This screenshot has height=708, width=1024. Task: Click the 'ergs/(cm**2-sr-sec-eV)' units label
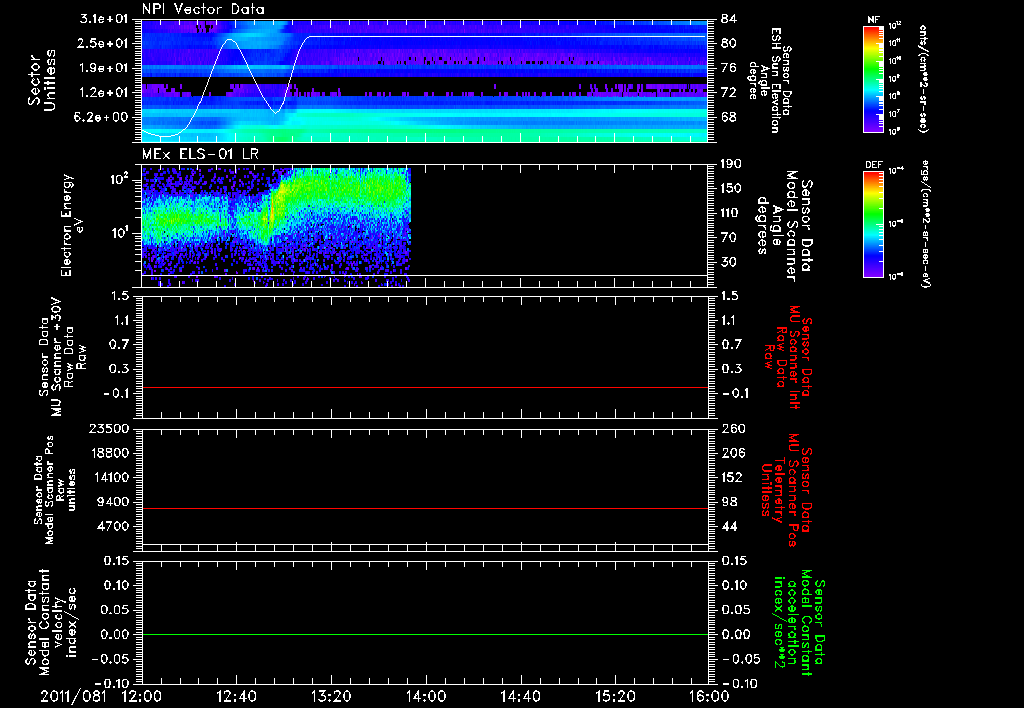[925, 224]
